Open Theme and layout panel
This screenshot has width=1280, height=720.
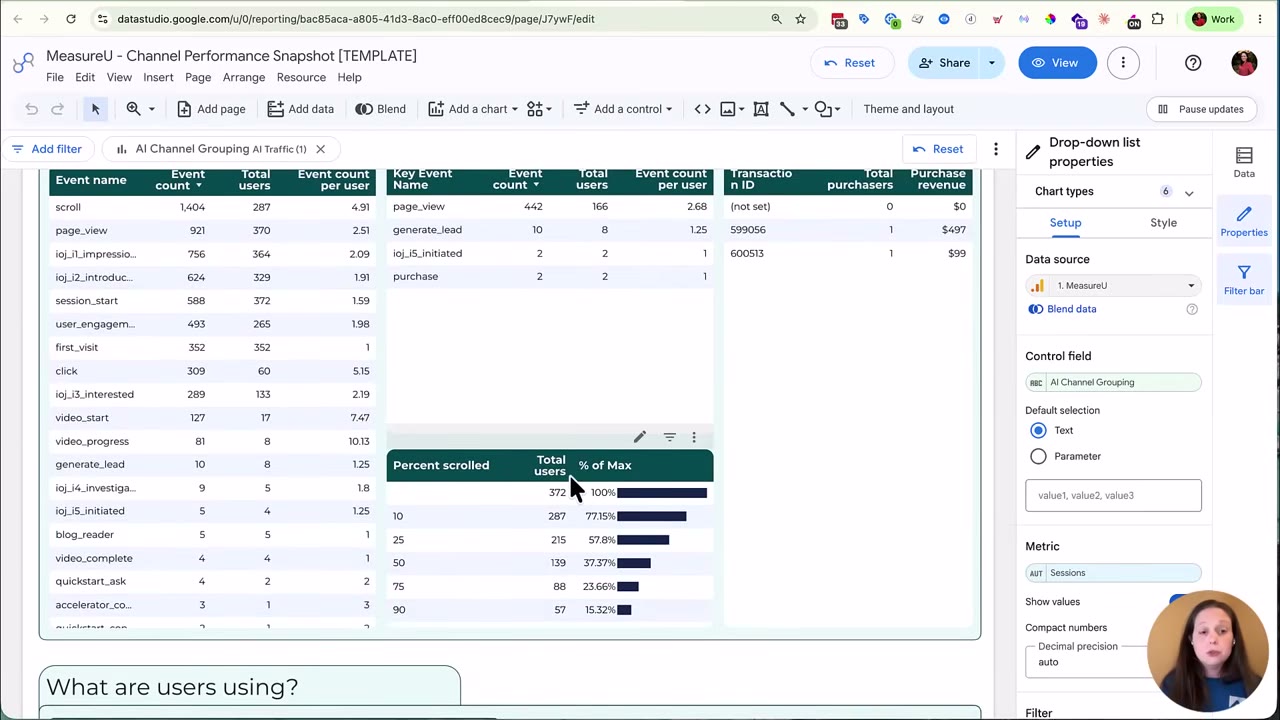click(908, 109)
